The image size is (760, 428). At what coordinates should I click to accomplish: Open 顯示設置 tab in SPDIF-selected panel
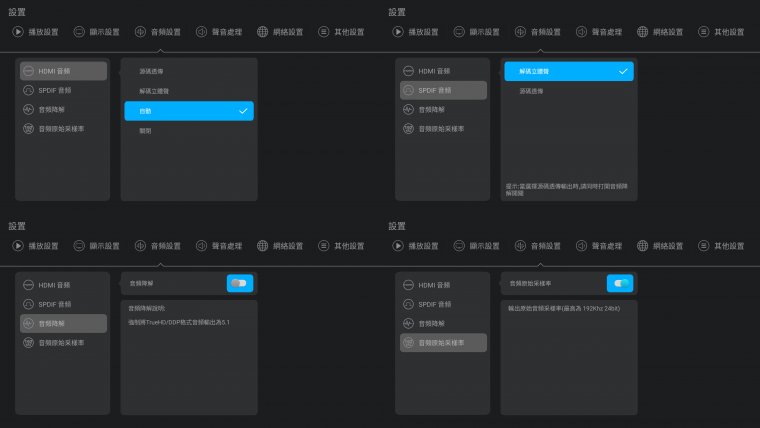(476, 32)
